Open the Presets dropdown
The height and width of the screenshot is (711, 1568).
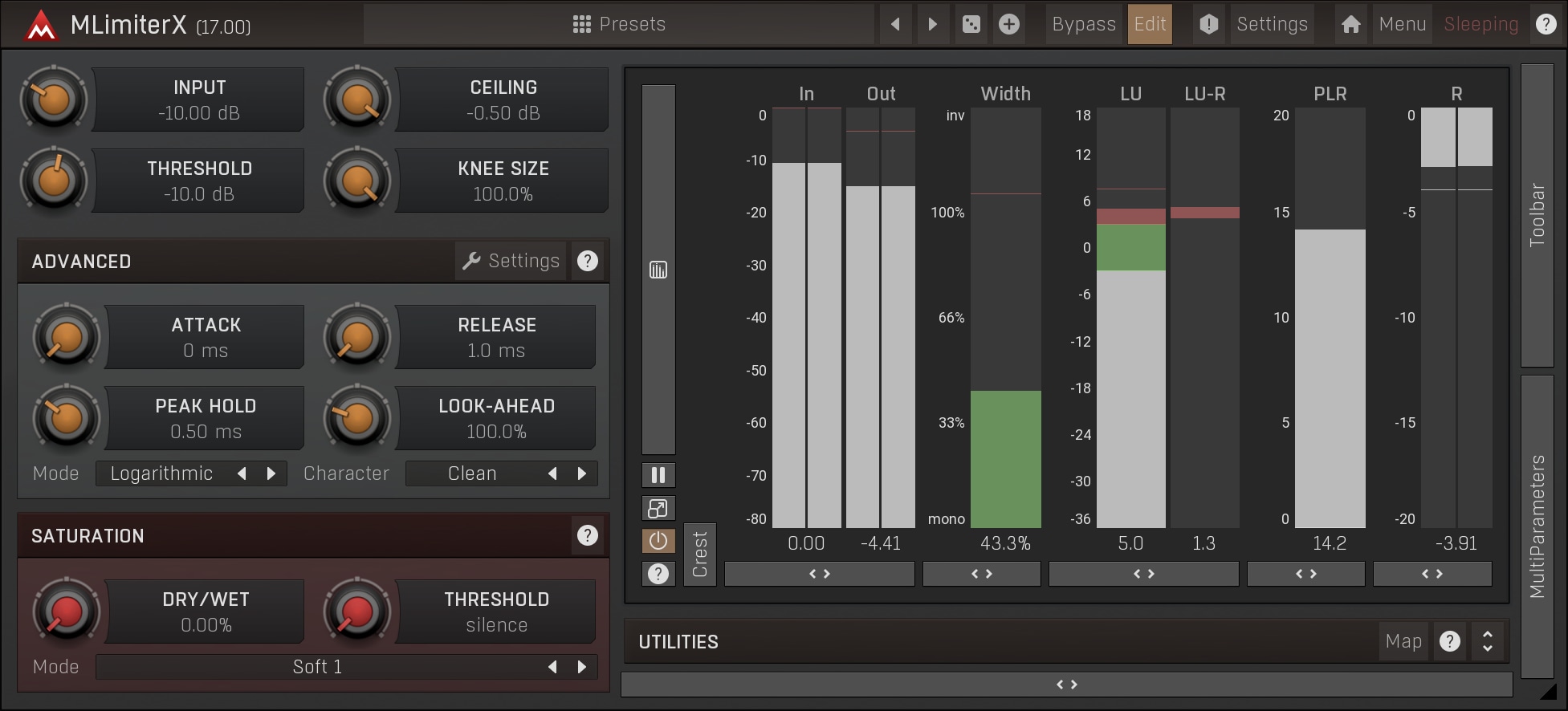(619, 24)
